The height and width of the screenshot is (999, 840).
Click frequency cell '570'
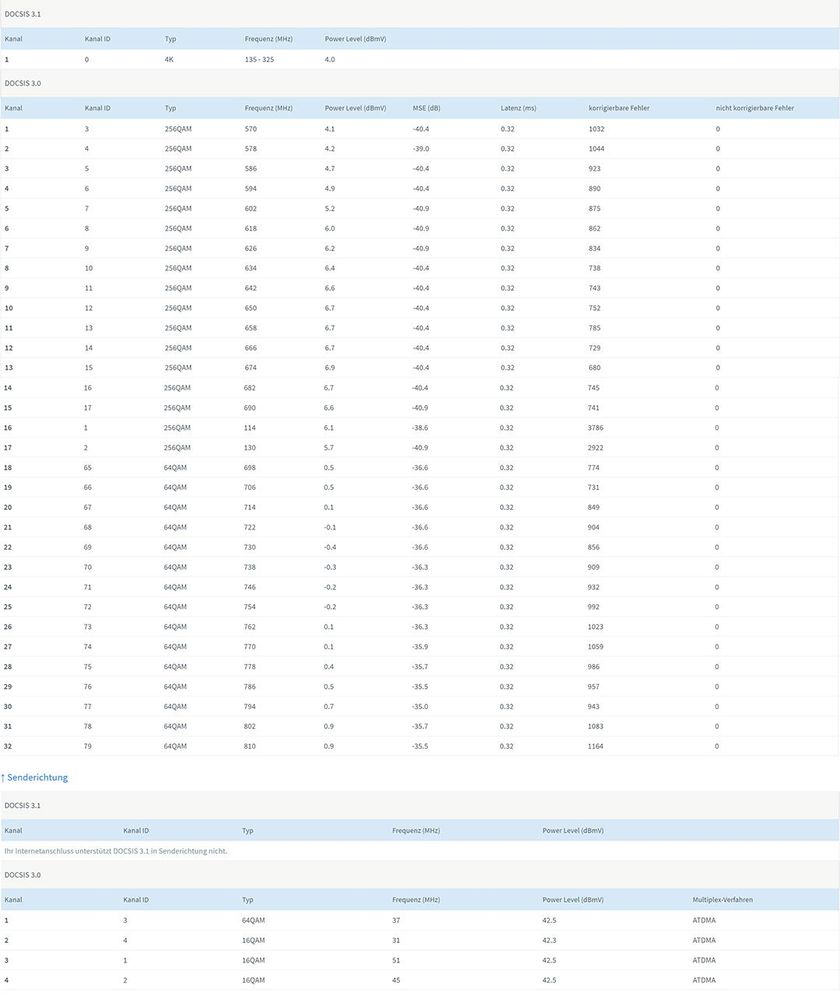click(x=250, y=129)
